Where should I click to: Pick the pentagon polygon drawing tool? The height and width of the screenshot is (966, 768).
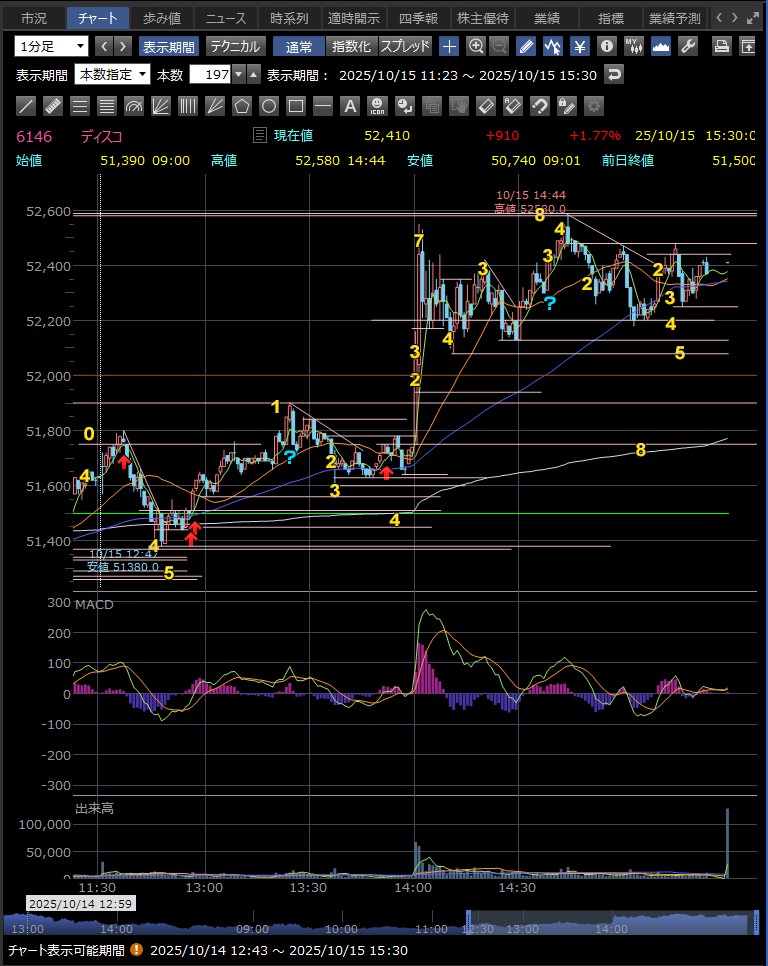coord(242,106)
